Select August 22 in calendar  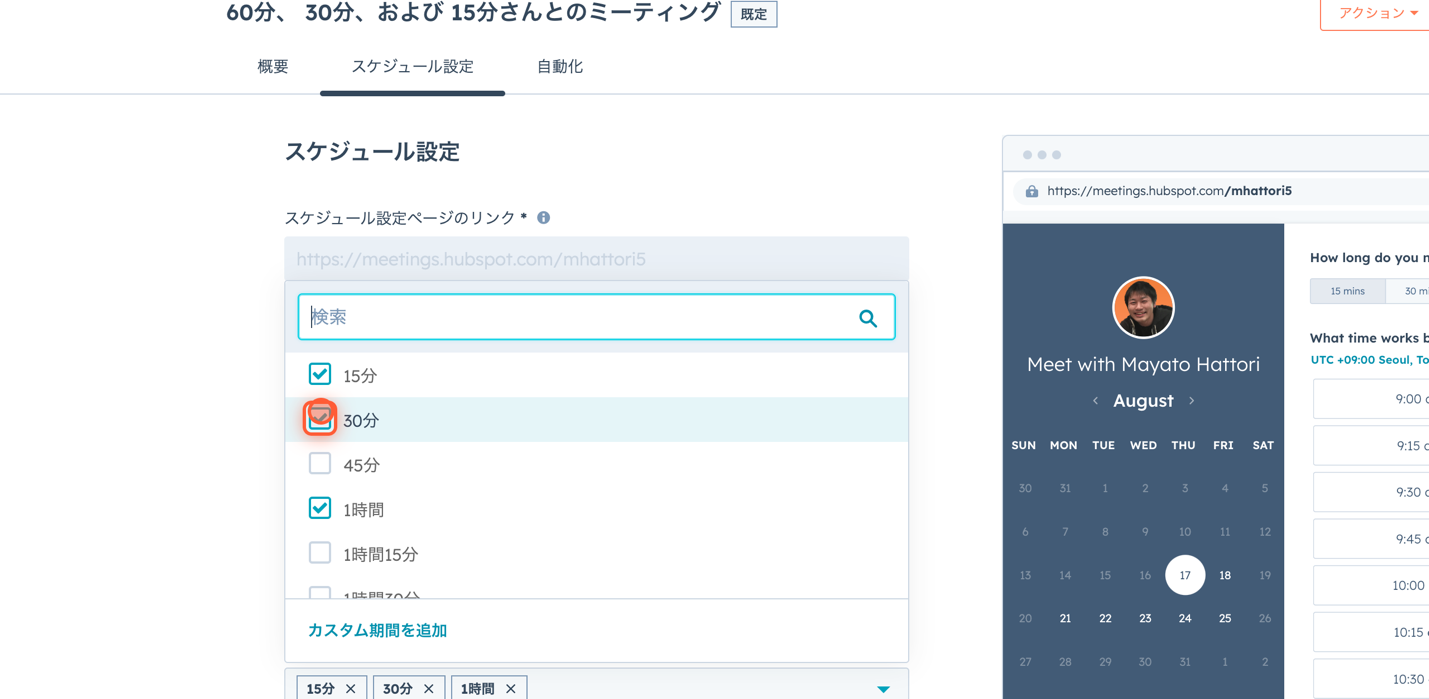[1105, 619]
